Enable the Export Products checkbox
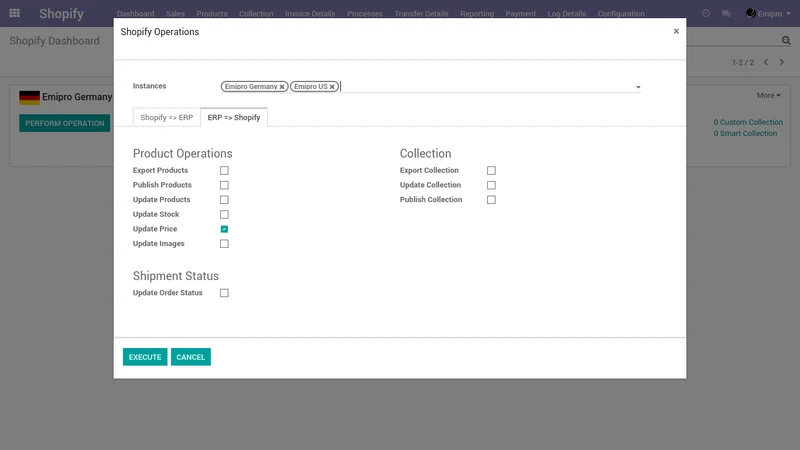 coord(224,170)
